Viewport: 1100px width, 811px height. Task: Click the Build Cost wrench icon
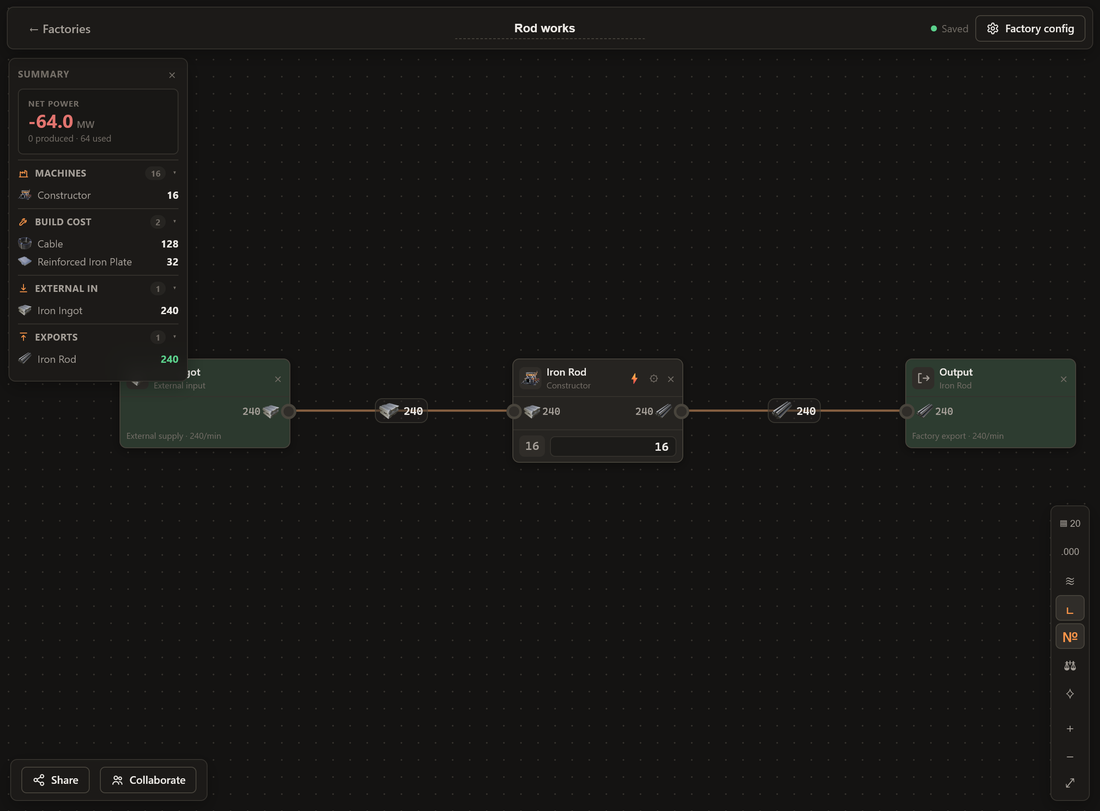pos(23,222)
